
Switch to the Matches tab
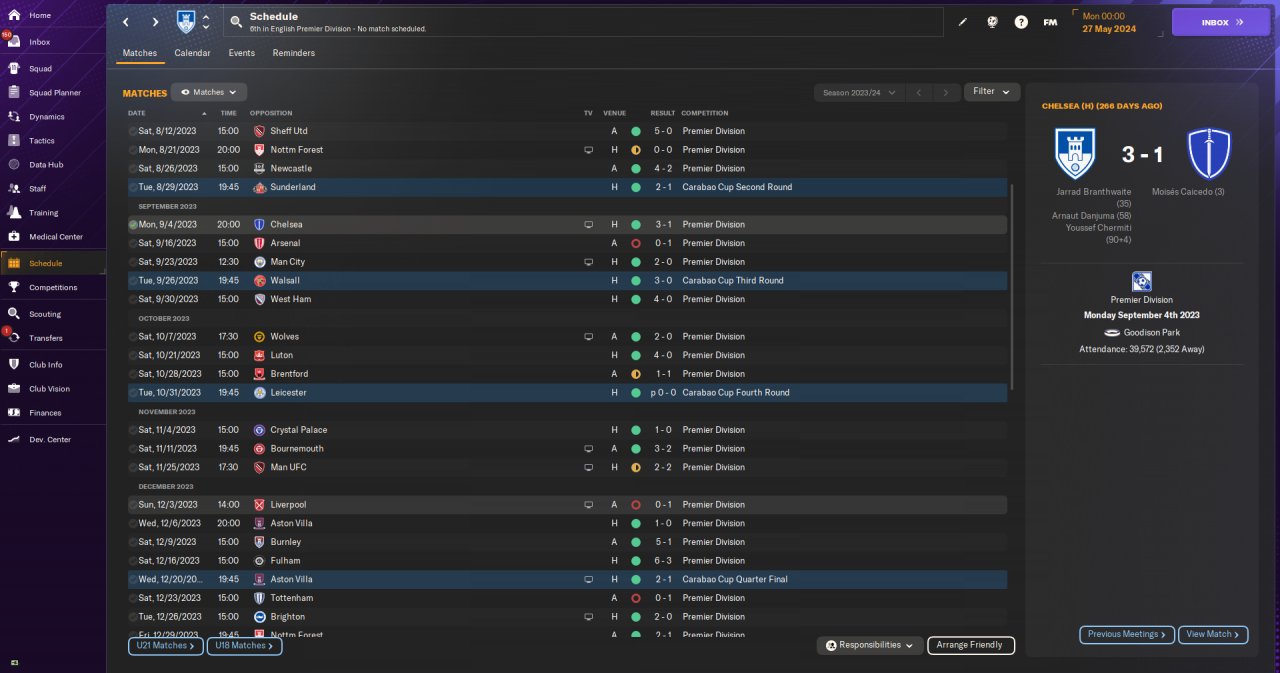(140, 53)
